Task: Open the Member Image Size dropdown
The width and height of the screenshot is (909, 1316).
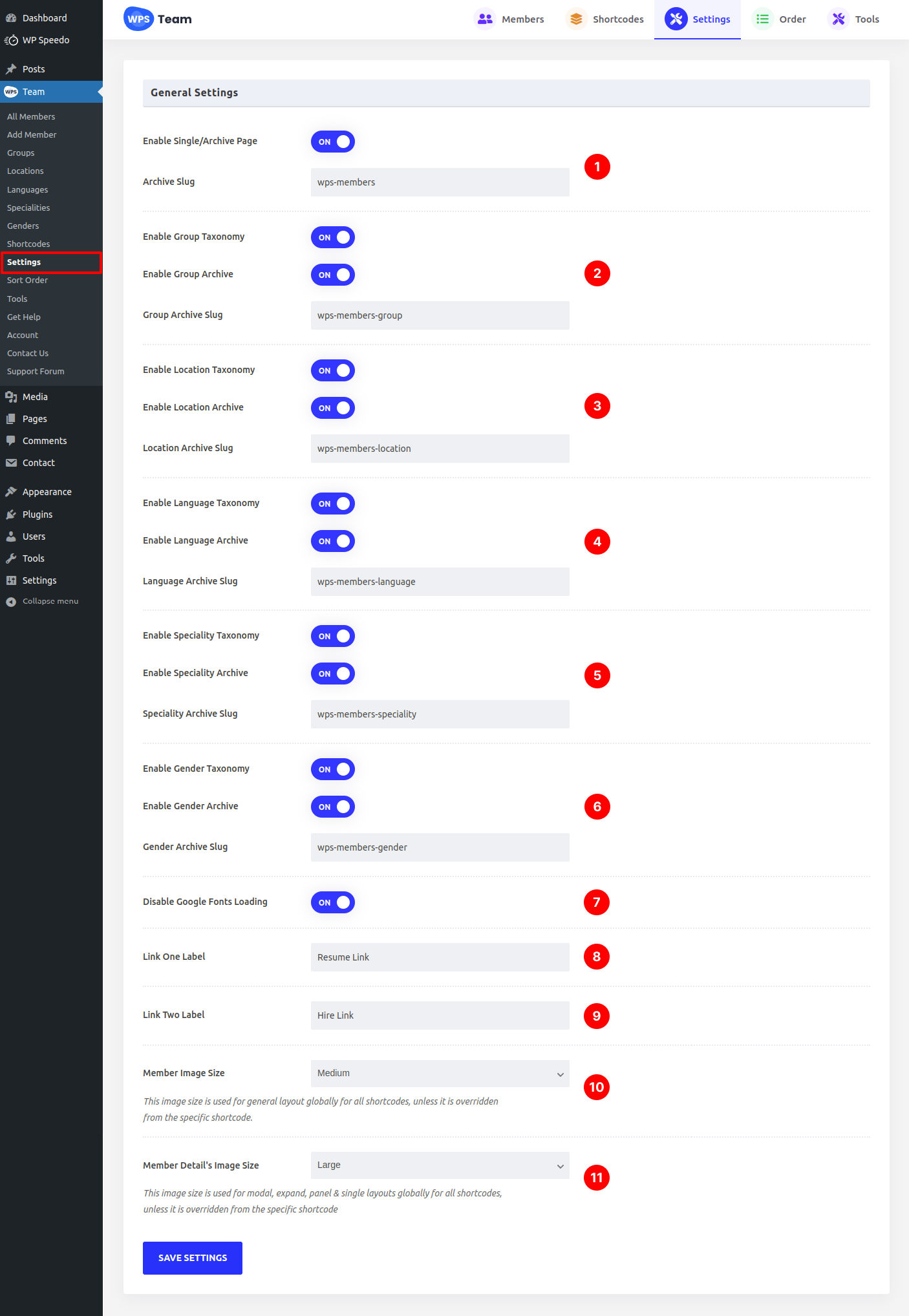Action: tap(440, 1074)
